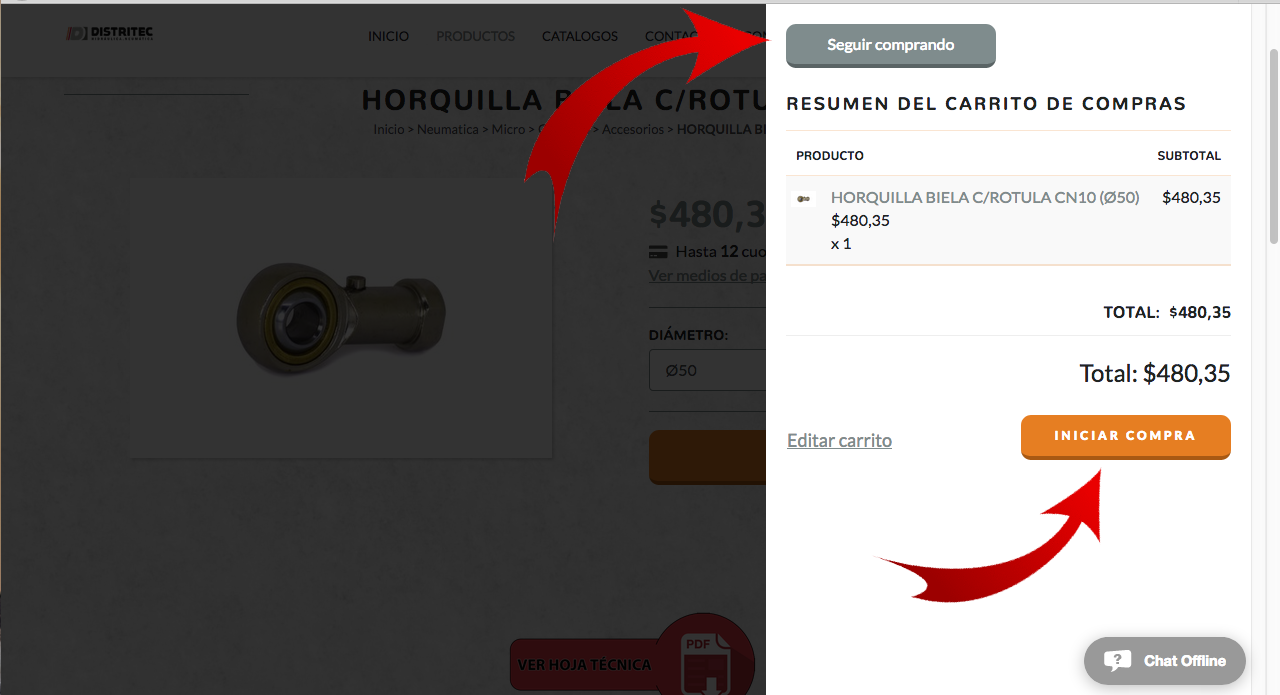Click the Chat Offline speech bubble icon
The image size is (1280, 695).
(x=1117, y=661)
